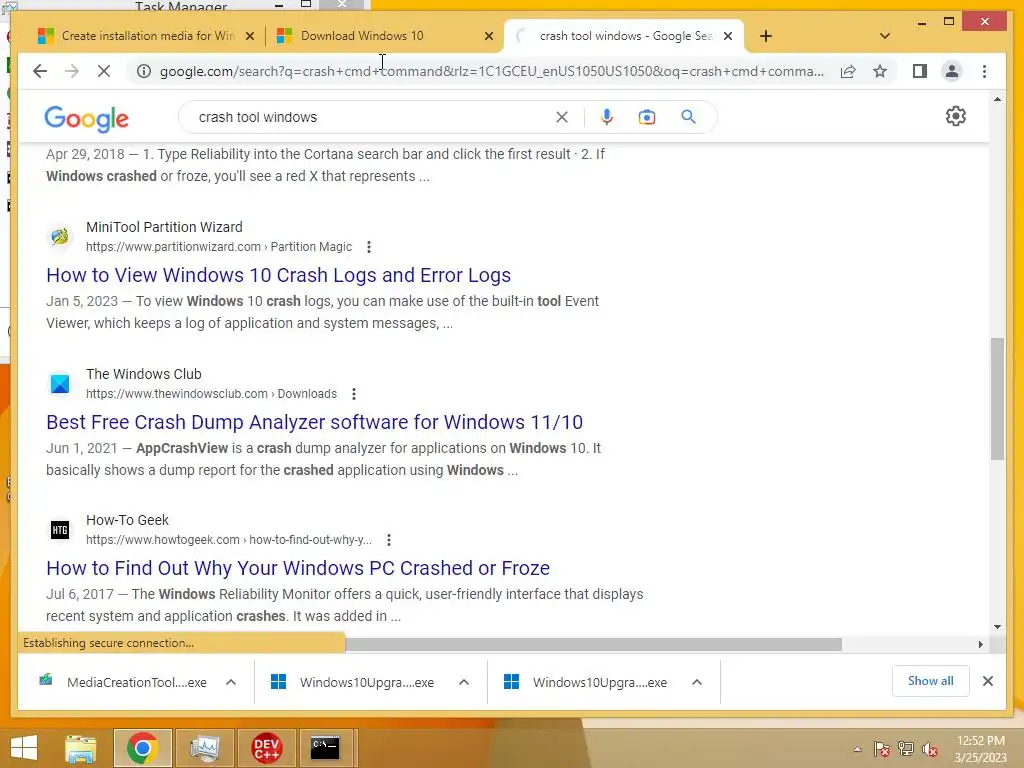This screenshot has width=1024, height=768.
Task: Click the Task Manager window title behind Chrome
Action: 181,6
